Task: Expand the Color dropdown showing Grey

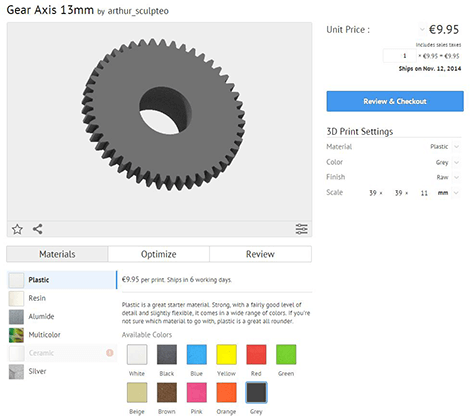Action: tap(456, 162)
